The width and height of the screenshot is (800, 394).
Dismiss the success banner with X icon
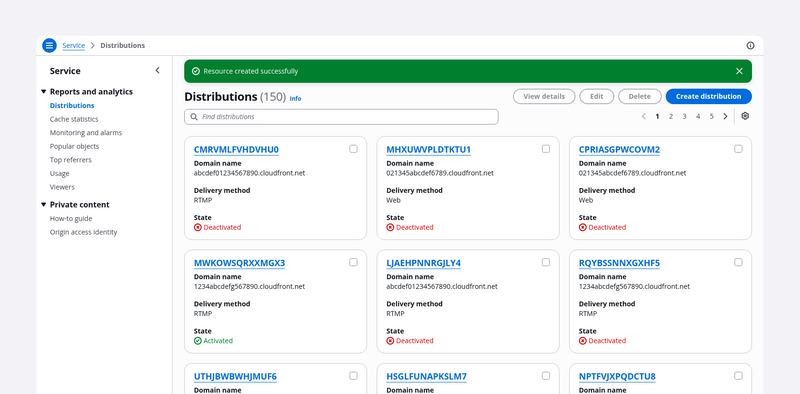click(x=739, y=71)
